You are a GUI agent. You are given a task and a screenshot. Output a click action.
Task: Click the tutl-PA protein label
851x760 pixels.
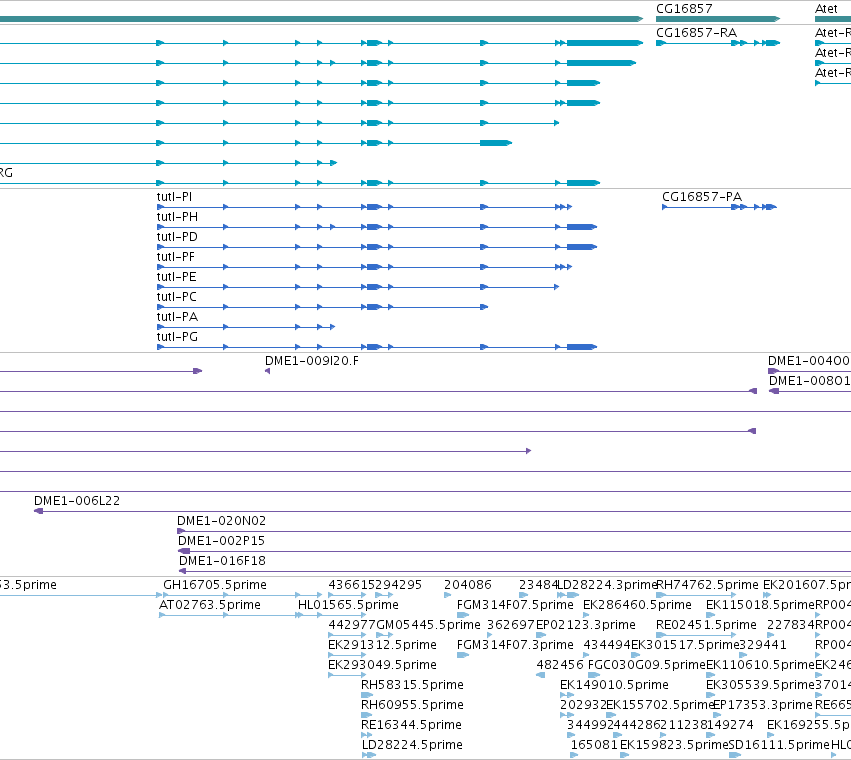click(x=177, y=316)
